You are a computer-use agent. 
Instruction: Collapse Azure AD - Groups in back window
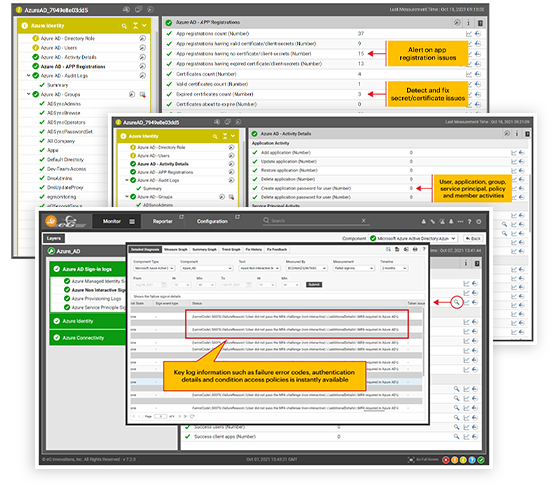point(28,94)
